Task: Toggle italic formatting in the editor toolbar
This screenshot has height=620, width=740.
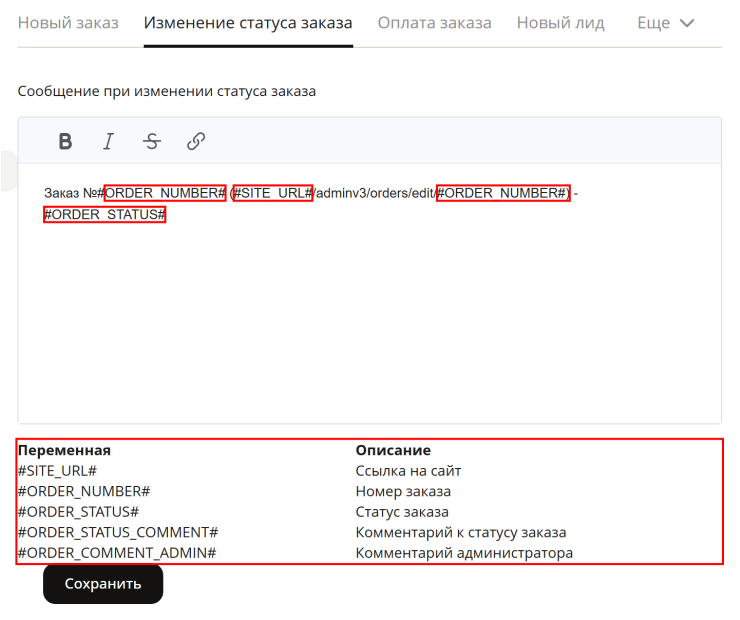Action: [x=109, y=141]
